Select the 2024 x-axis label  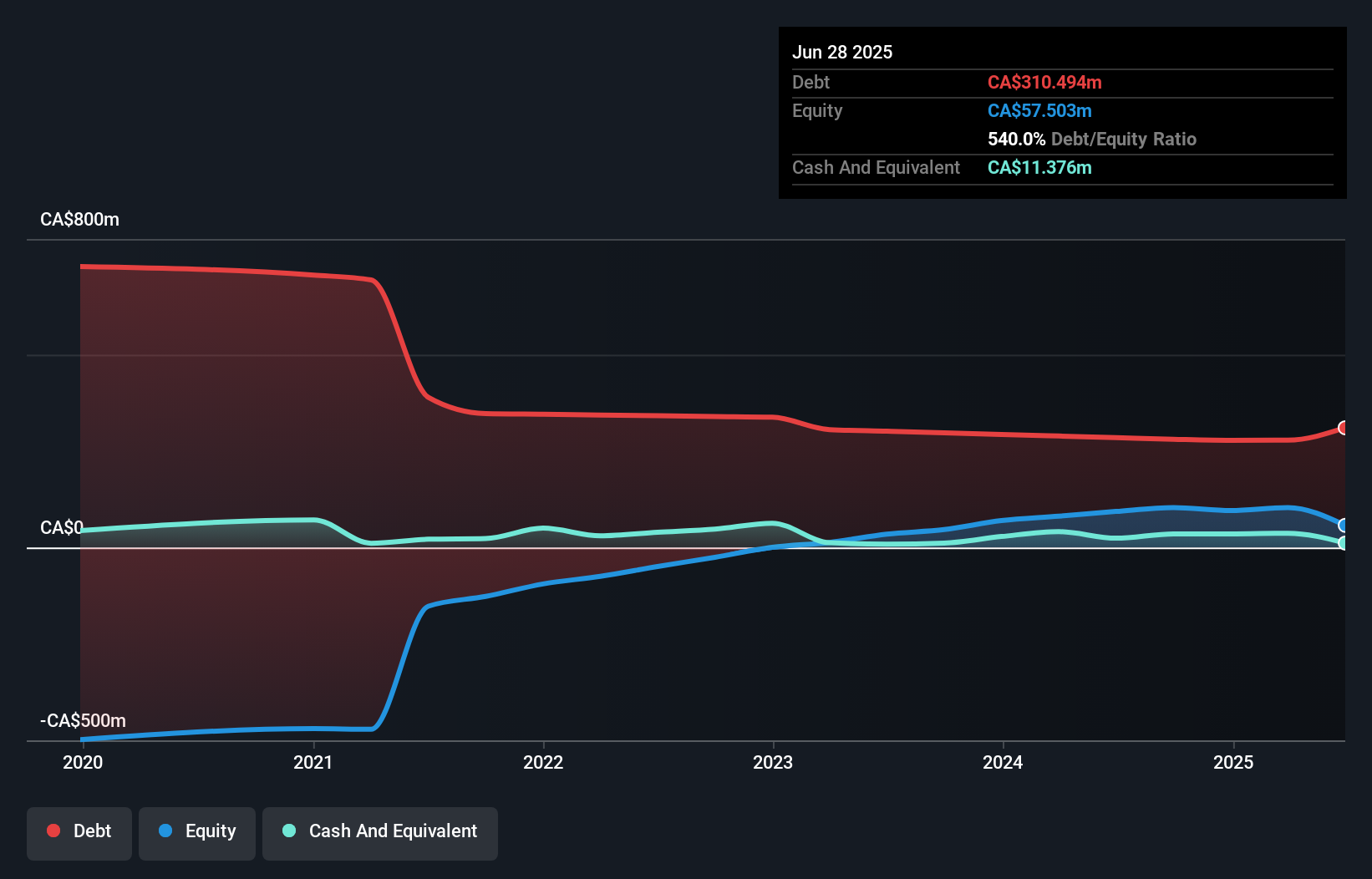pos(1003,762)
